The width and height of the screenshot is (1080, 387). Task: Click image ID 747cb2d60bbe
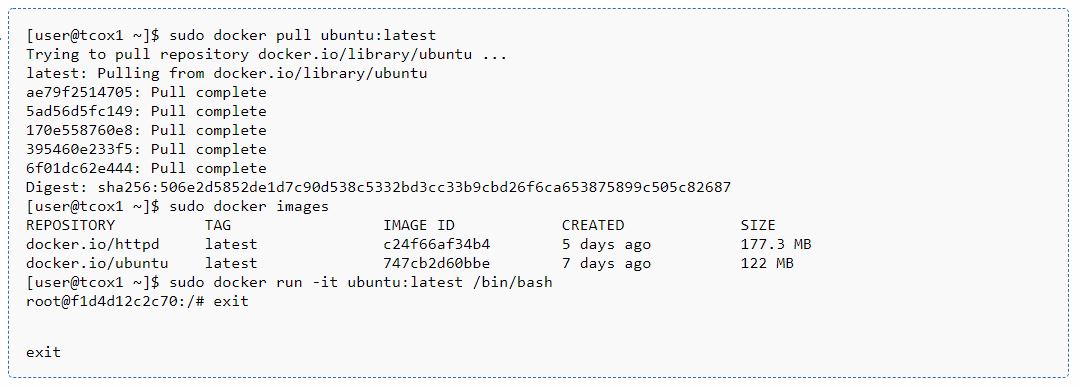(437, 263)
